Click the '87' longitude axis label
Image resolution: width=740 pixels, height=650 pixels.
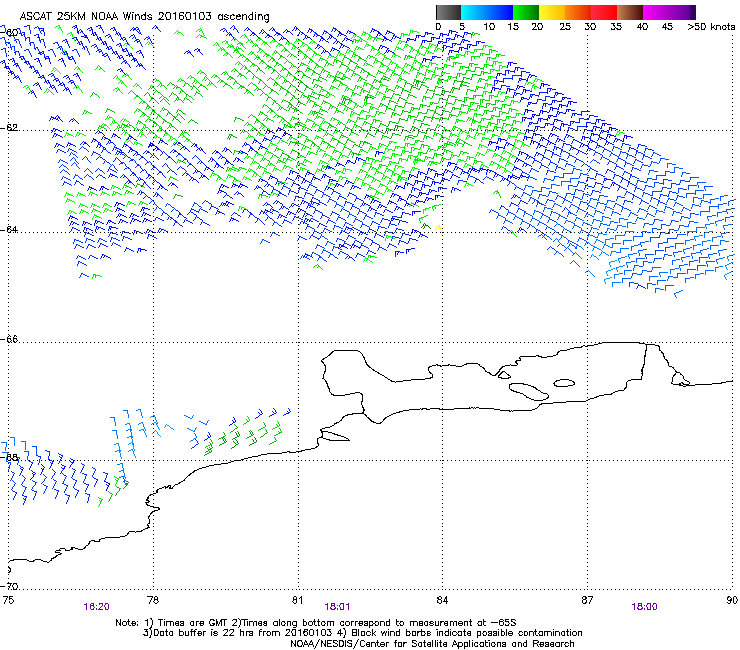(587, 600)
